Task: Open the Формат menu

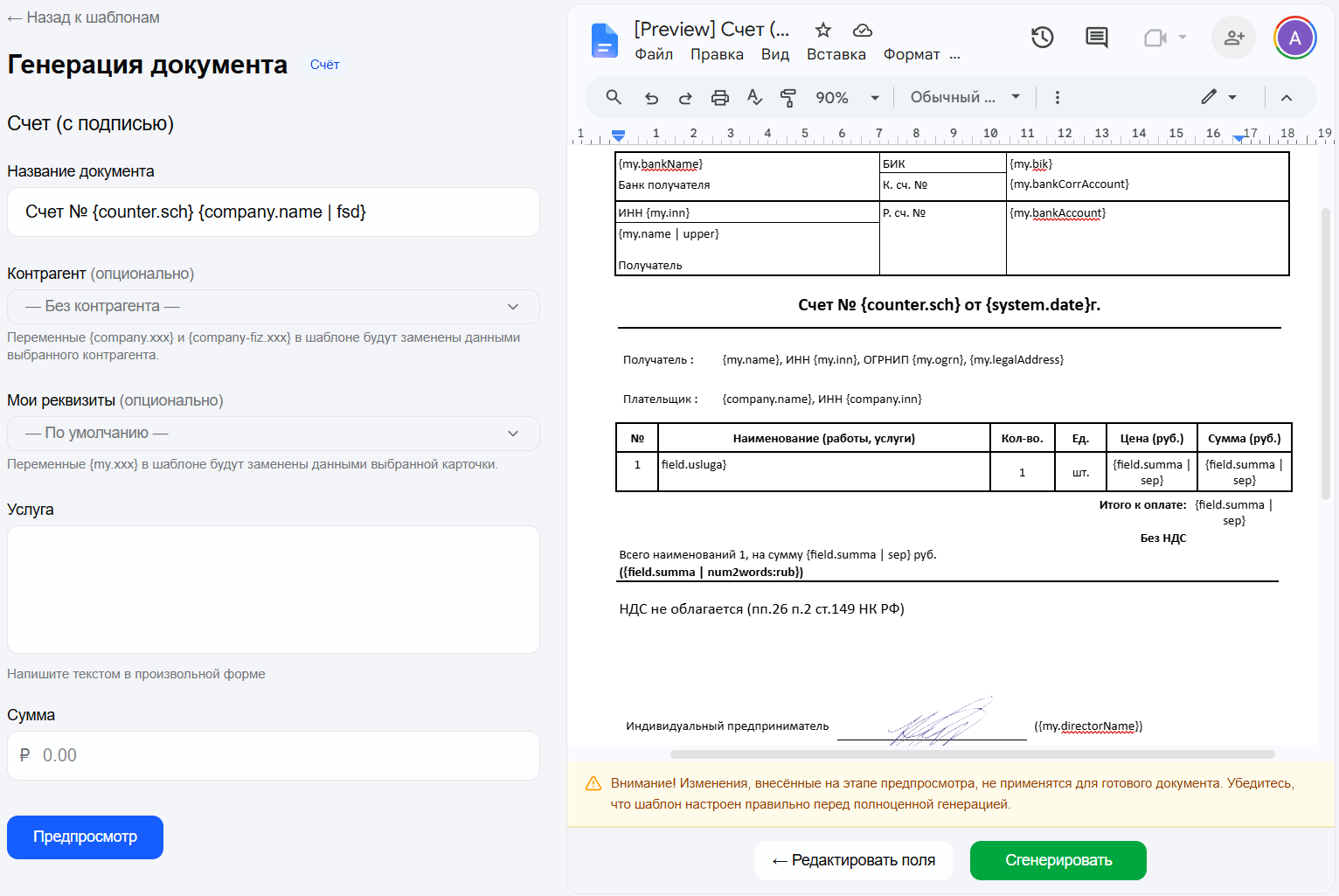Action: (912, 54)
